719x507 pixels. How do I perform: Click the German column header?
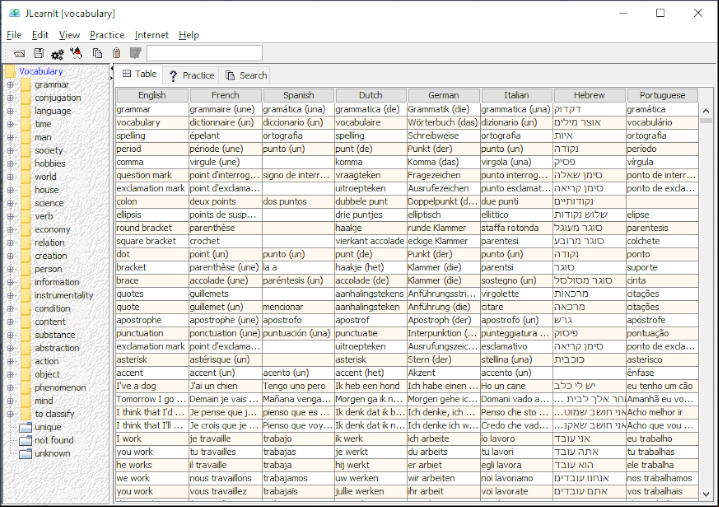coord(443,95)
